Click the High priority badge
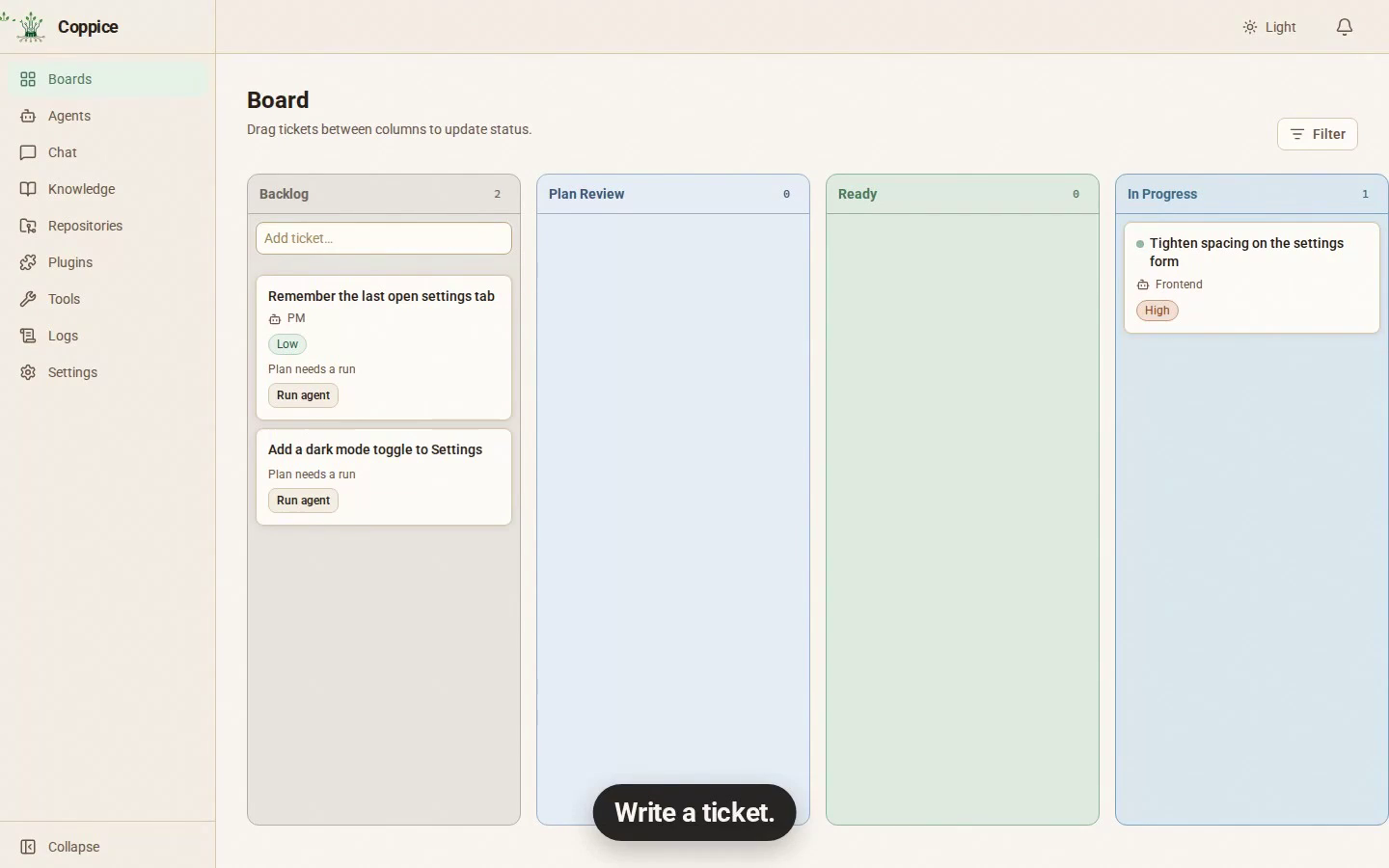Viewport: 1389px width, 868px height. 1157,311
